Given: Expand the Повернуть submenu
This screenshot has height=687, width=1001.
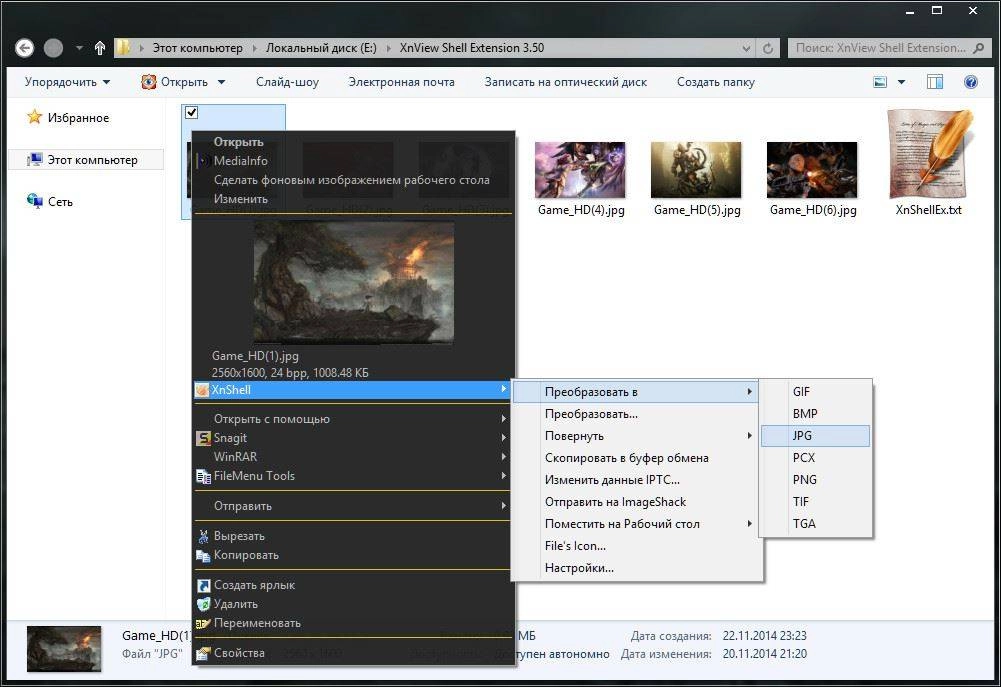Looking at the screenshot, I should [x=636, y=436].
